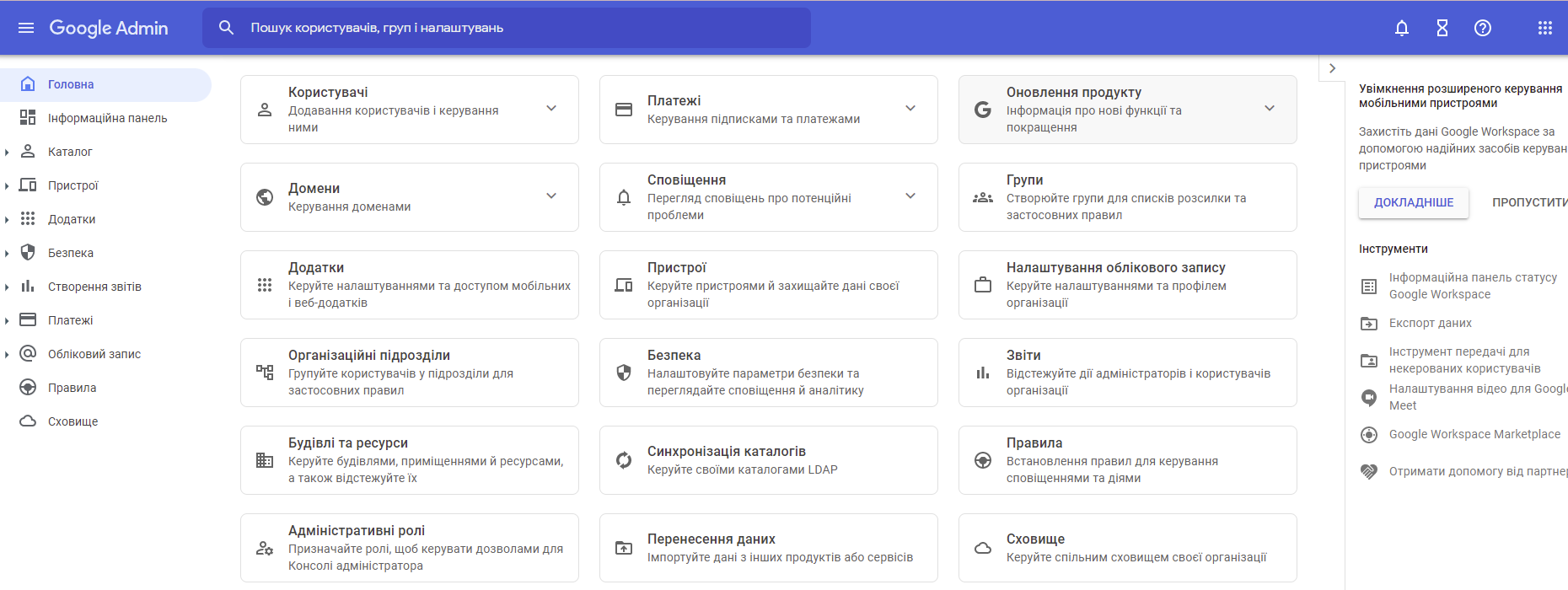The width and height of the screenshot is (1568, 590).
Task: Expand the Оновлення продукту card chevron
Action: tap(1270, 109)
